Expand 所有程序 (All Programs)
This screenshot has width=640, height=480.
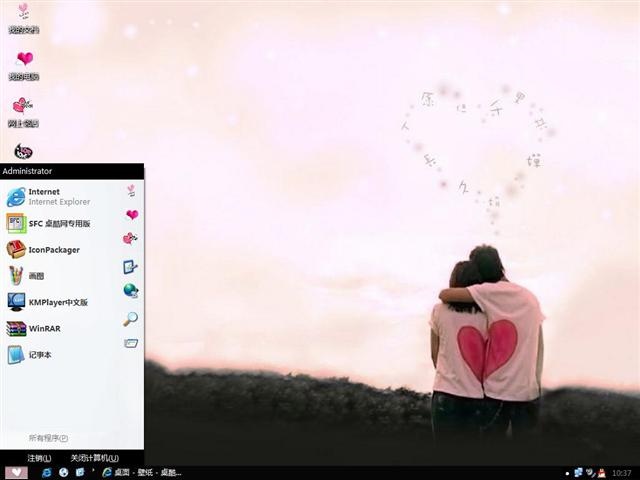48,438
